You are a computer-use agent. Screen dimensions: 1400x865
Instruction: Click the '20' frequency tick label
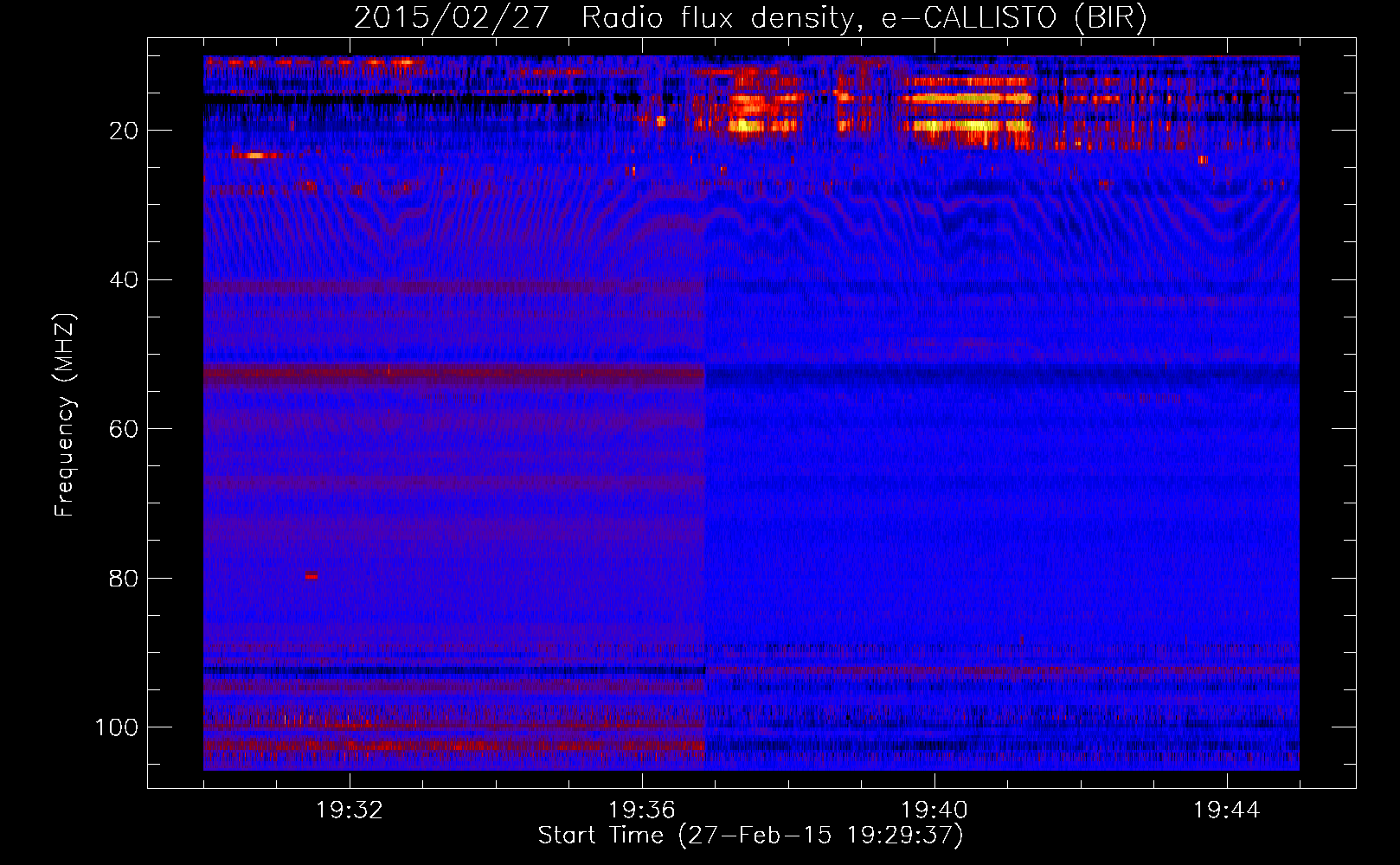[x=124, y=131]
